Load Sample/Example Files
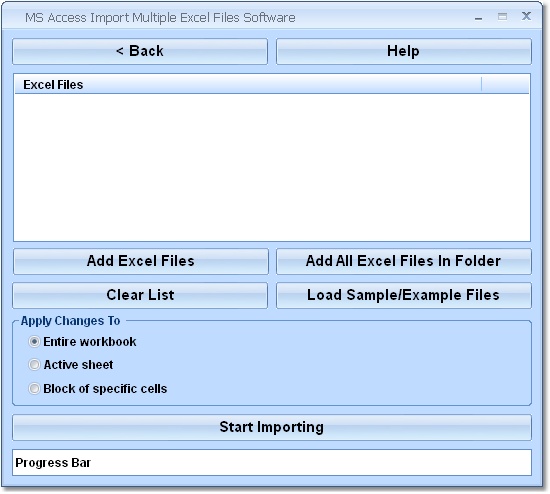 [404, 295]
